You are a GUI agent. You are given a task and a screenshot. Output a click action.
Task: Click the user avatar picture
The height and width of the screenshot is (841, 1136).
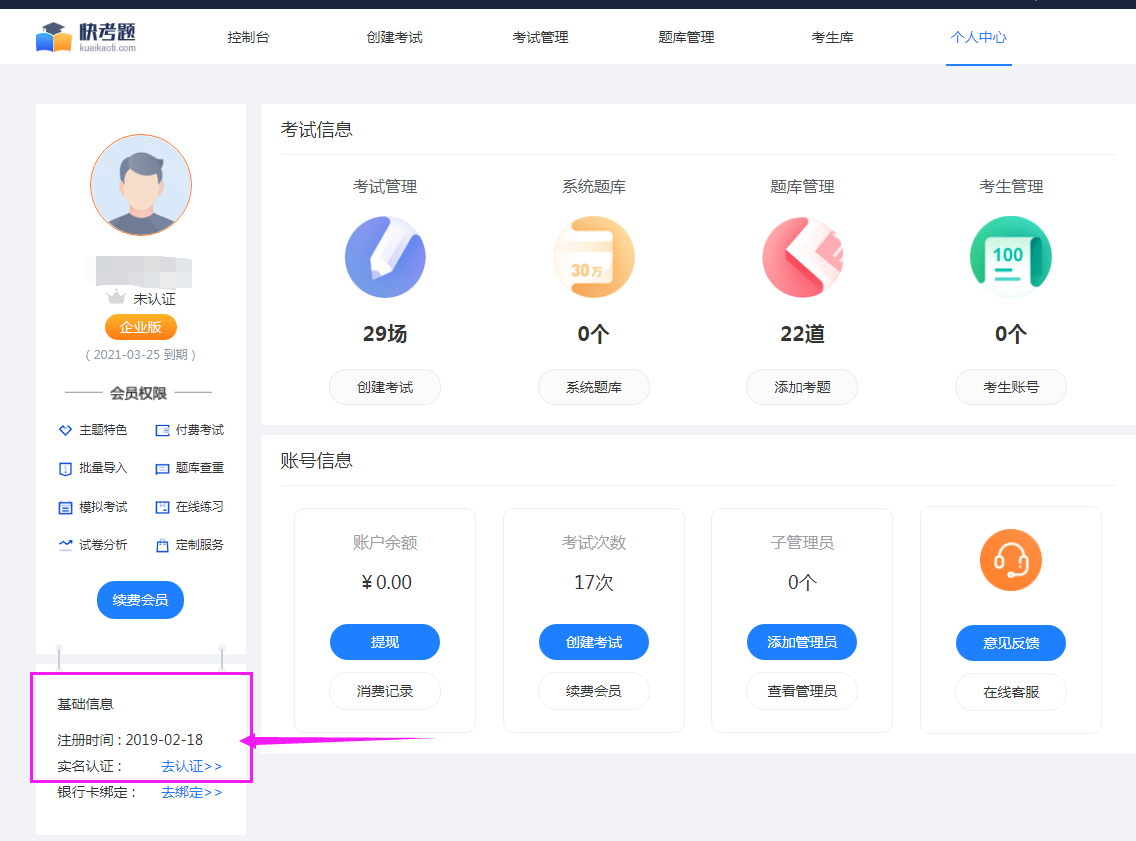pyautogui.click(x=141, y=185)
